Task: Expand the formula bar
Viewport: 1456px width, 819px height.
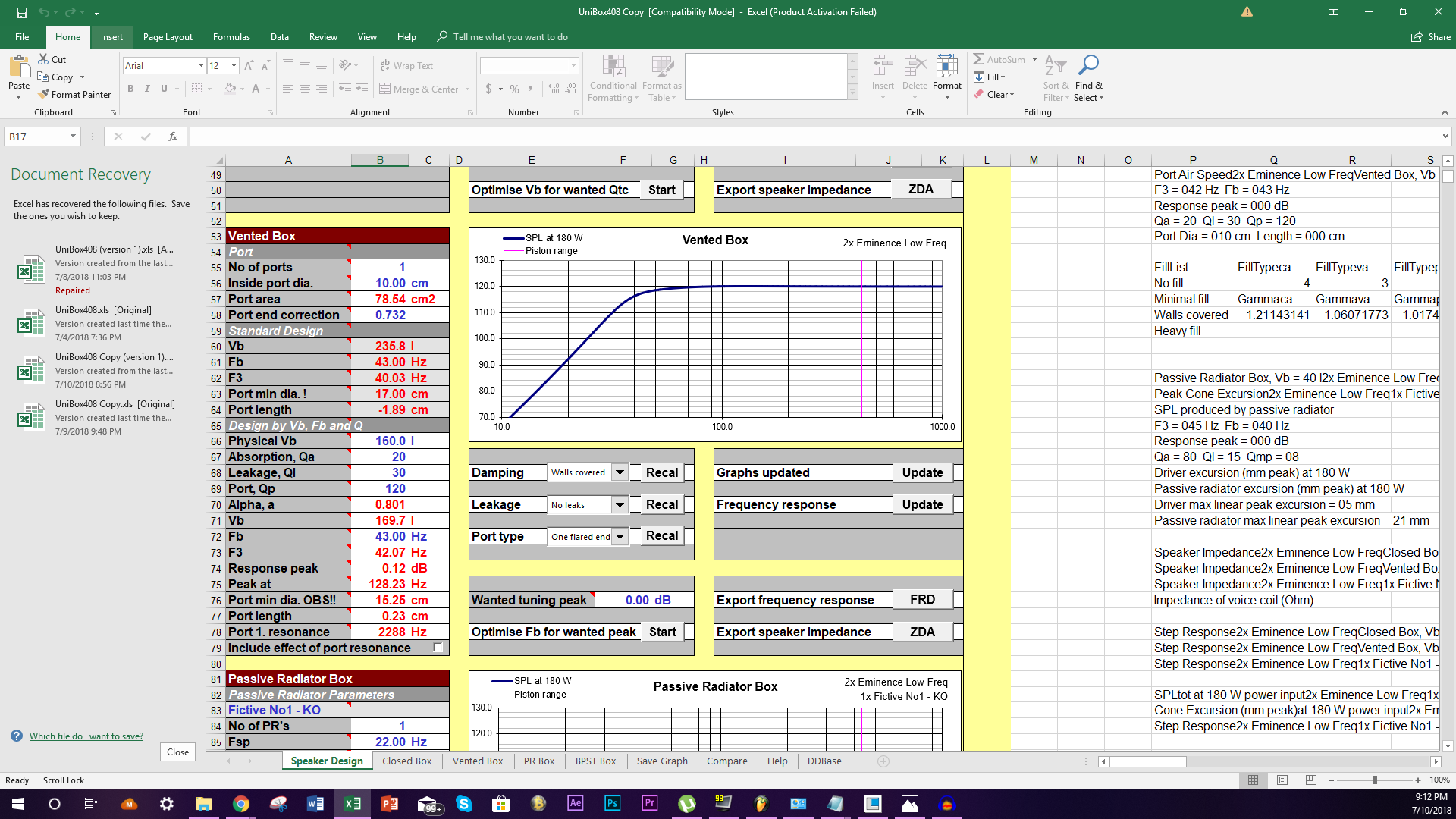Action: (1445, 136)
